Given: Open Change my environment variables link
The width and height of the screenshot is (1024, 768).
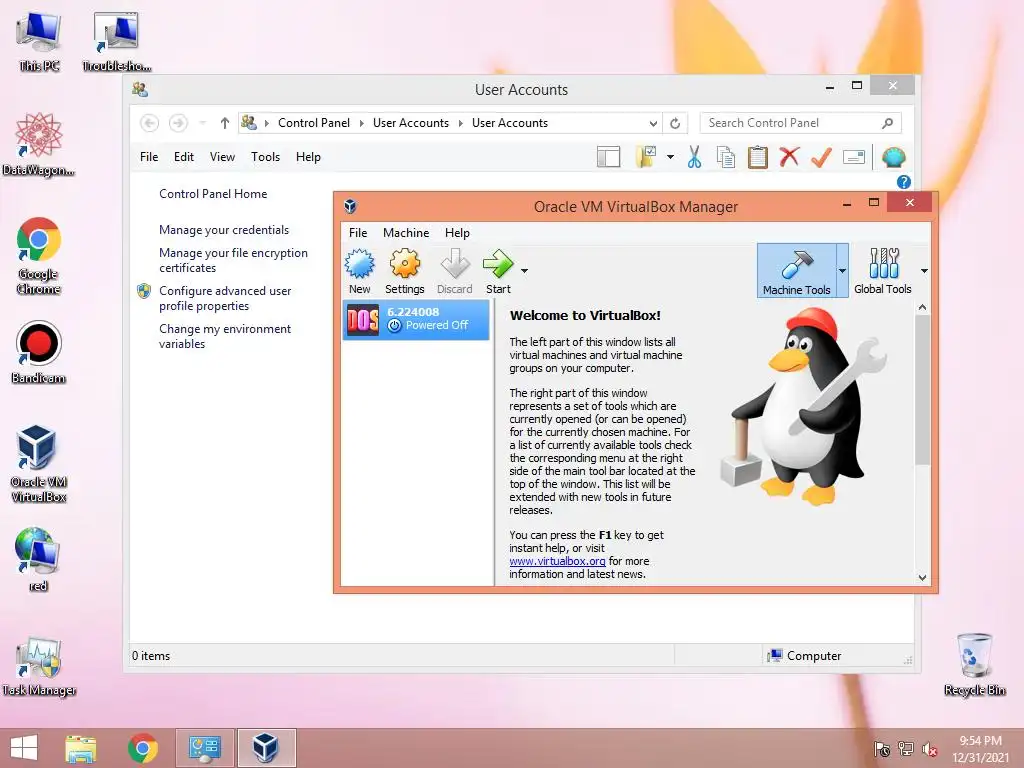Looking at the screenshot, I should point(225,336).
